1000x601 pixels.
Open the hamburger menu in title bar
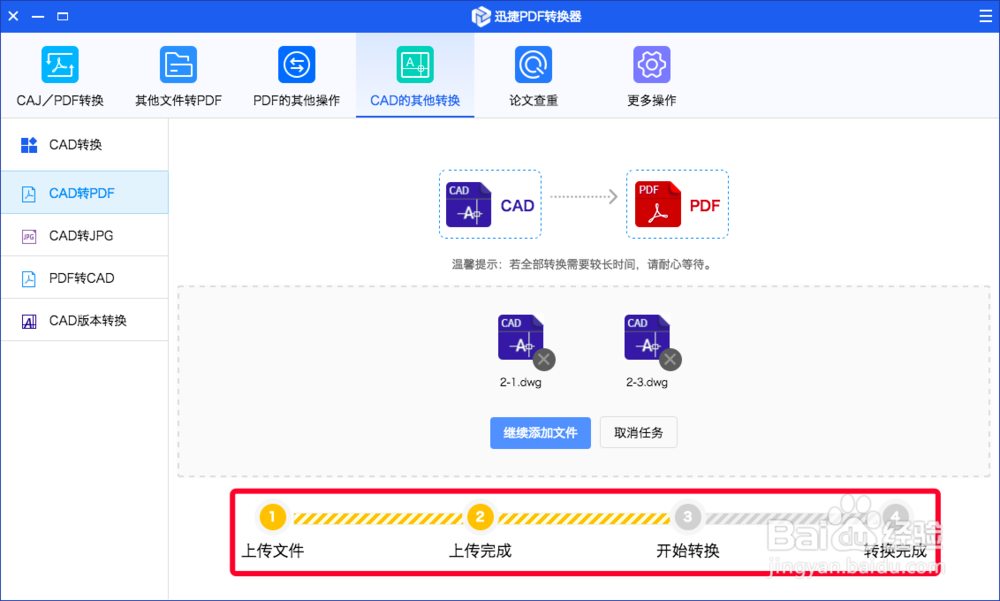point(985,16)
